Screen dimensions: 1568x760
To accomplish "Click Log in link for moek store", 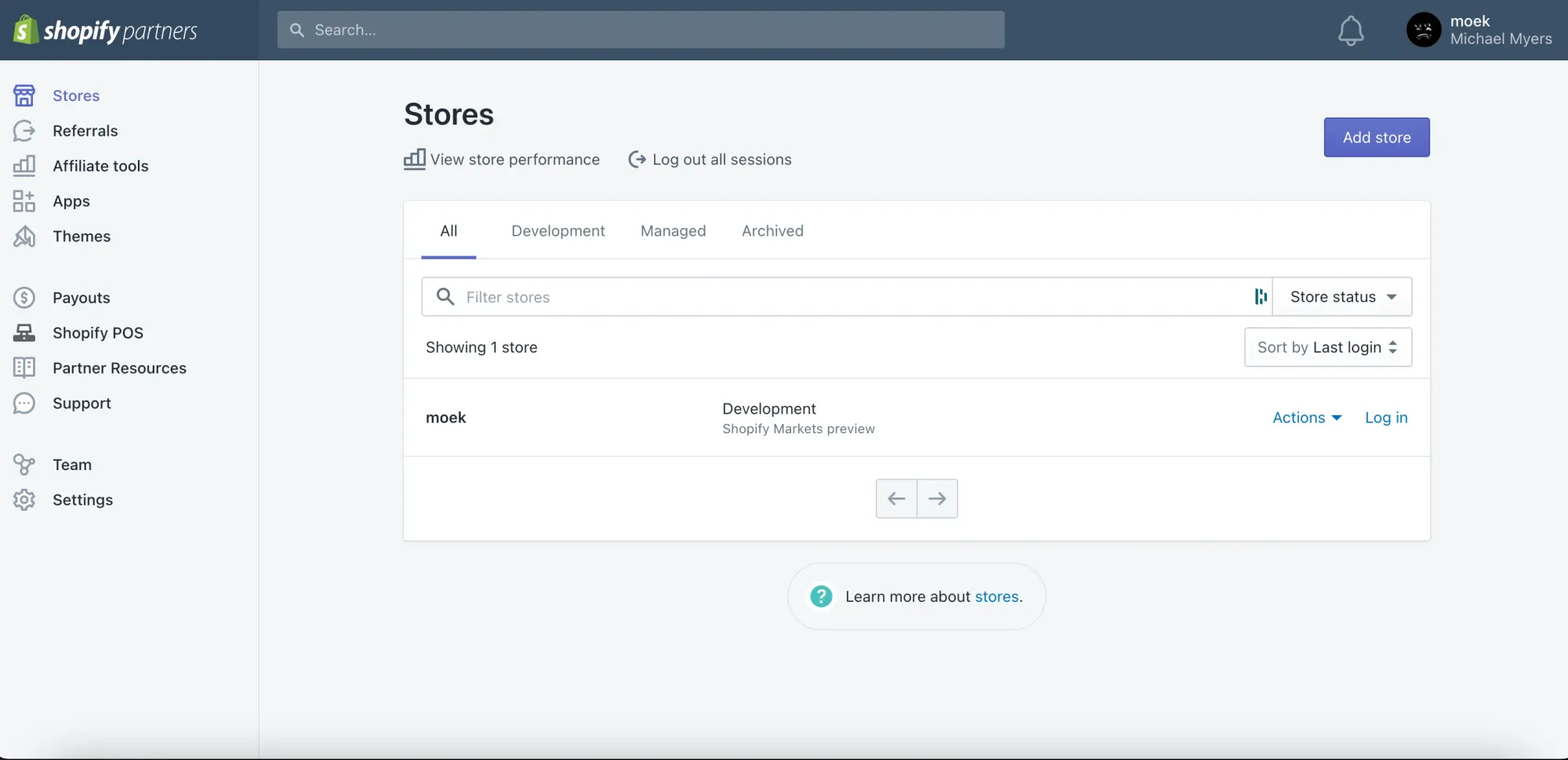I will pos(1386,418).
